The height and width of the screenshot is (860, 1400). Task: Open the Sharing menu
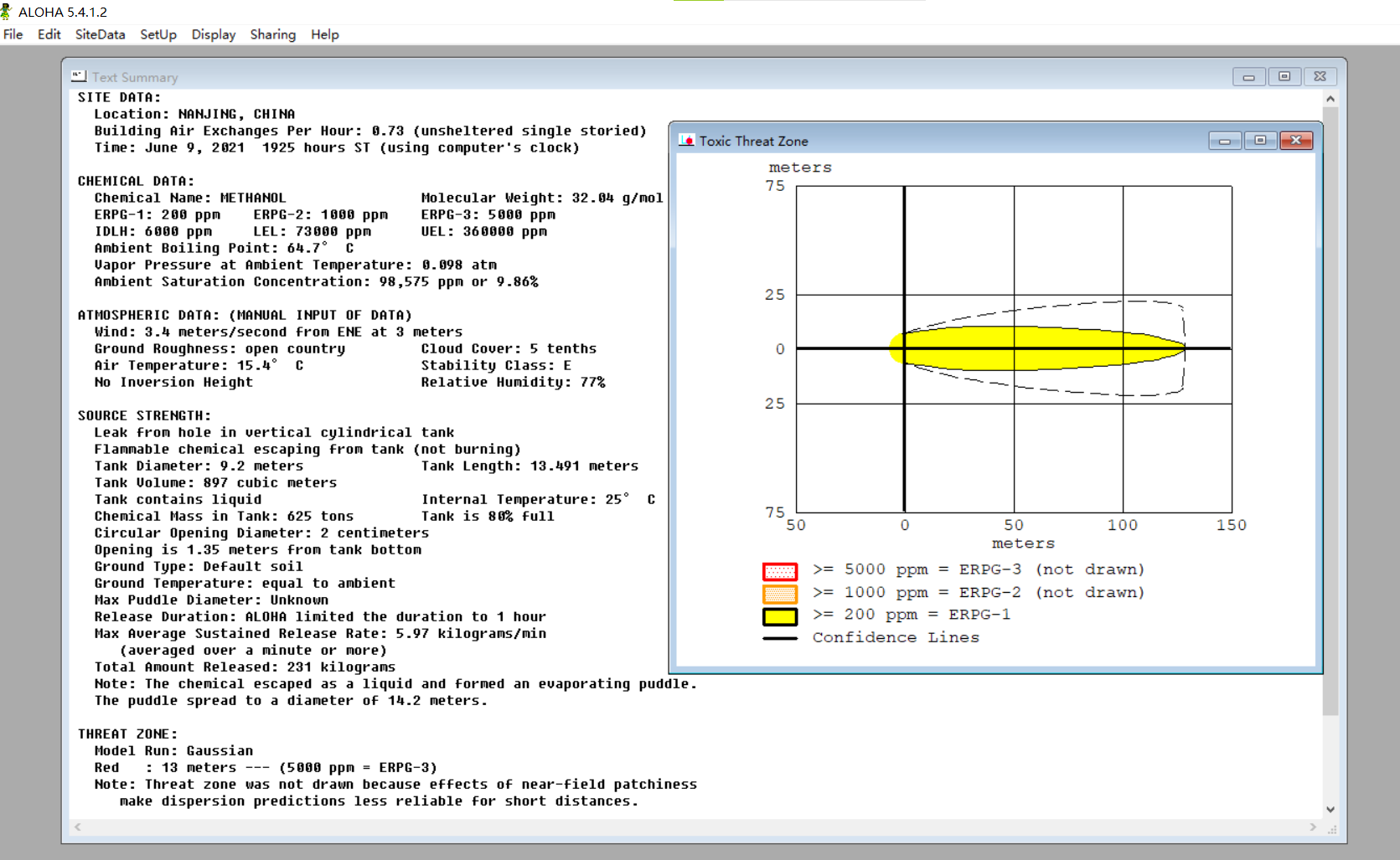coord(273,34)
